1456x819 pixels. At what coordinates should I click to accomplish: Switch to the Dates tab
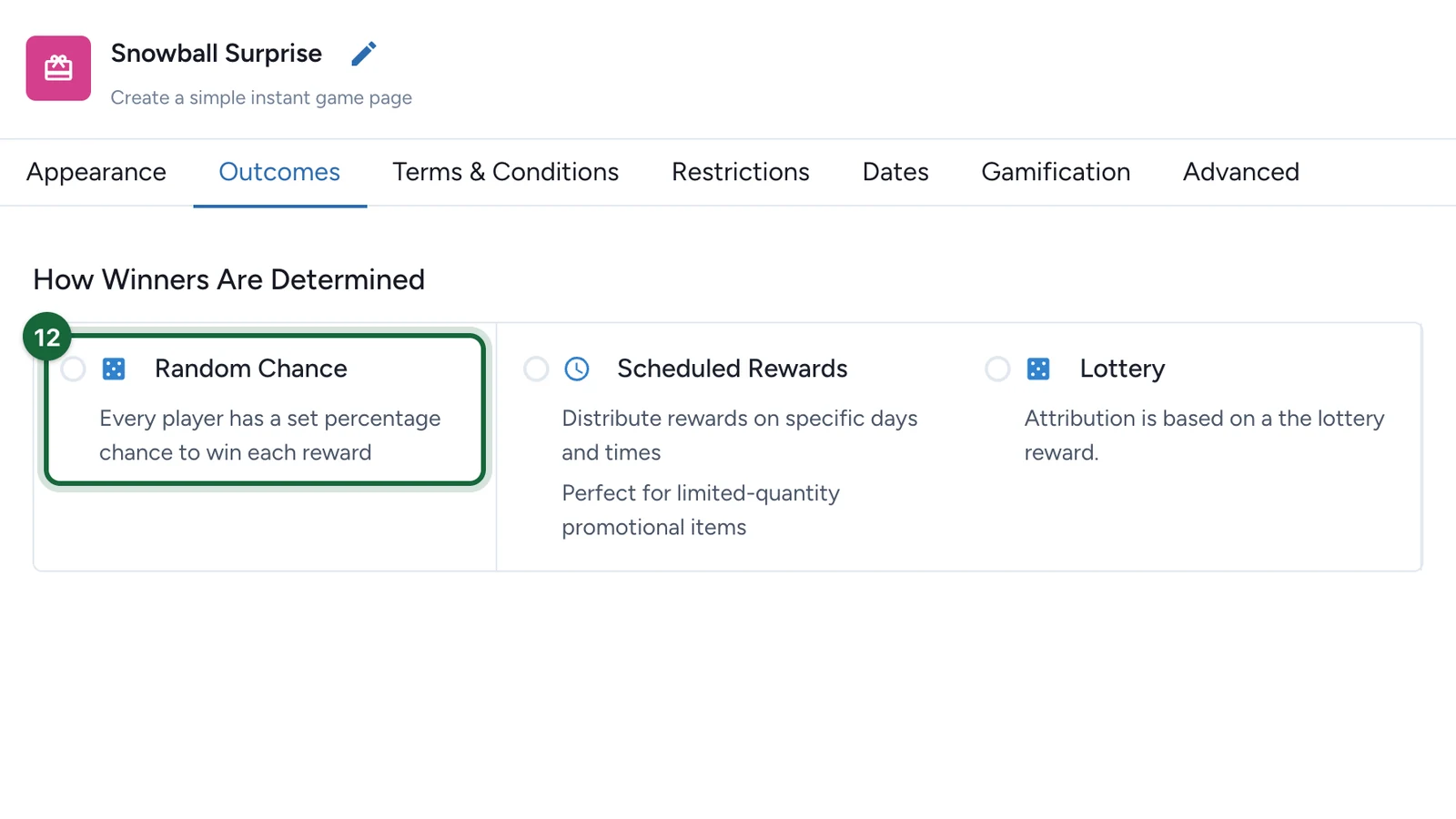tap(895, 172)
